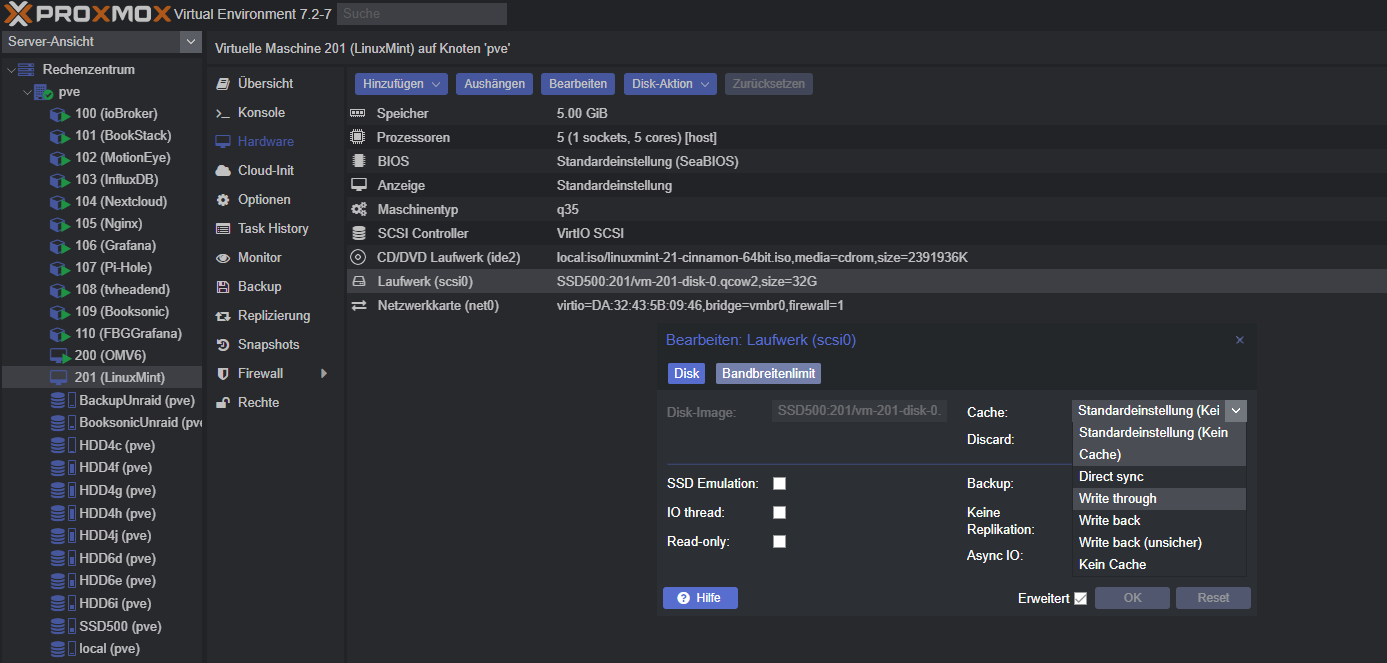Open the Hinzufügen dropdown button
1387x663 pixels.
402,84
